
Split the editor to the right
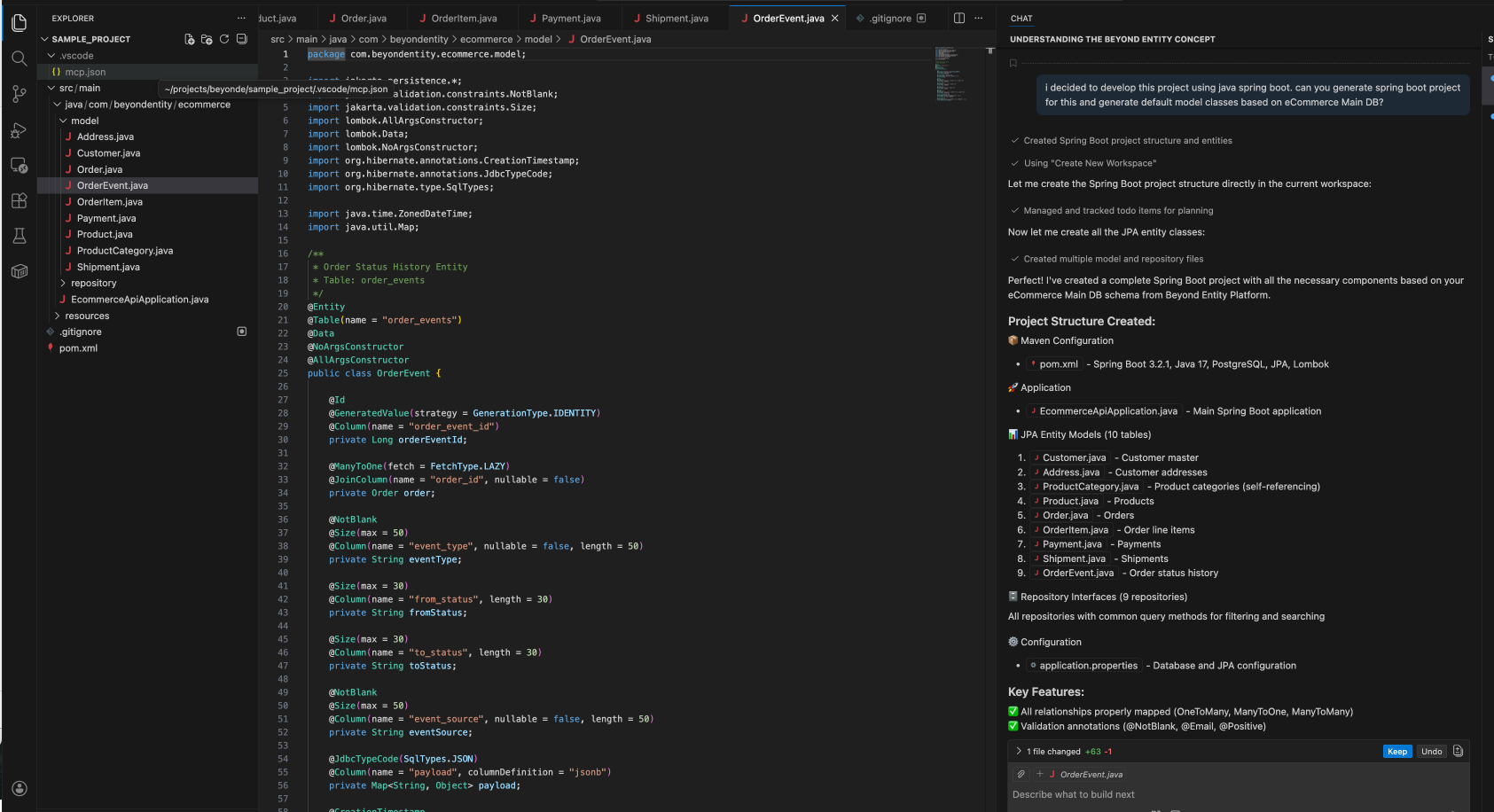[x=958, y=18]
